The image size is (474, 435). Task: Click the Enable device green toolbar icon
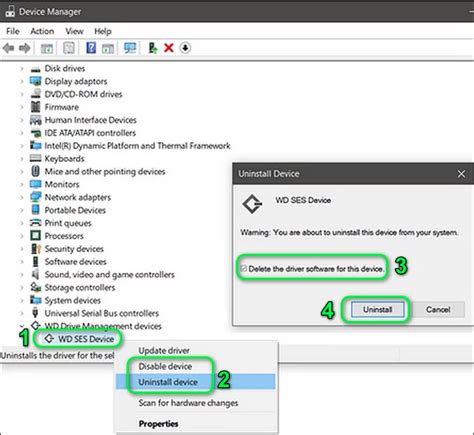tap(153, 48)
